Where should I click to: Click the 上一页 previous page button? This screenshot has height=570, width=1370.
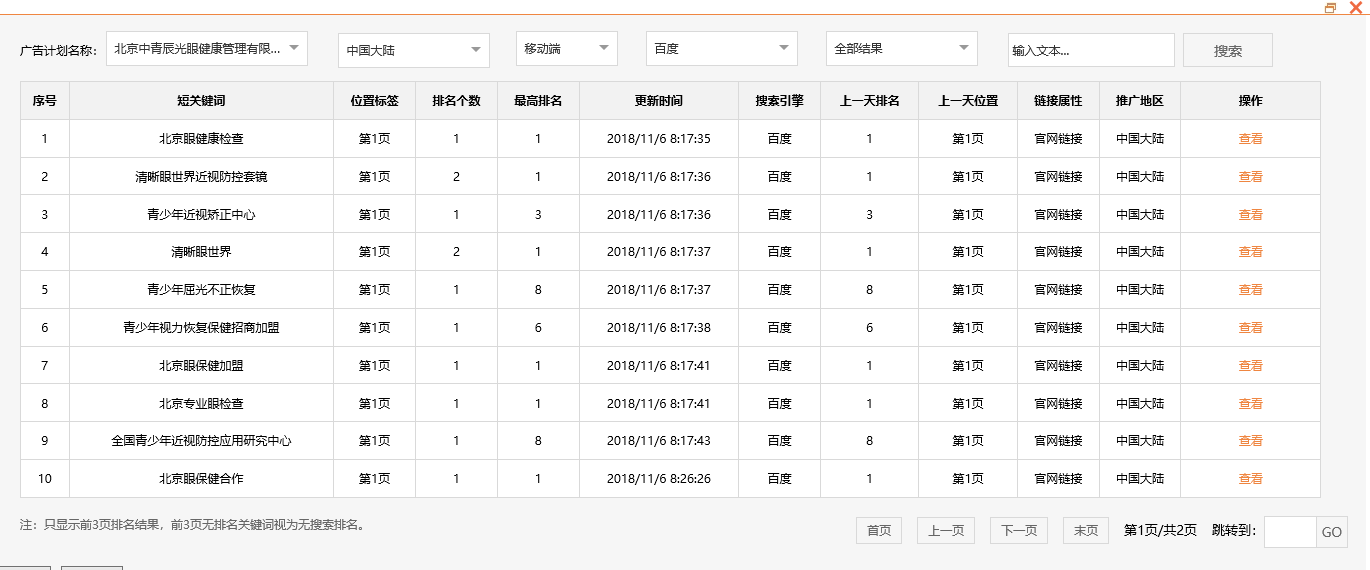pos(946,531)
